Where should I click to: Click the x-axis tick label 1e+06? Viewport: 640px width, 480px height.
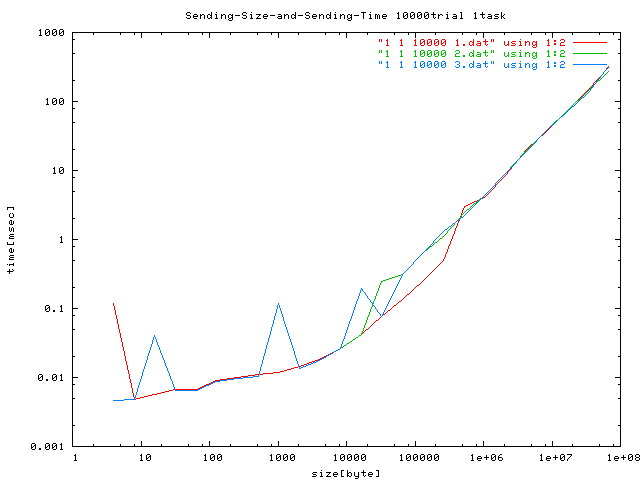482,458
